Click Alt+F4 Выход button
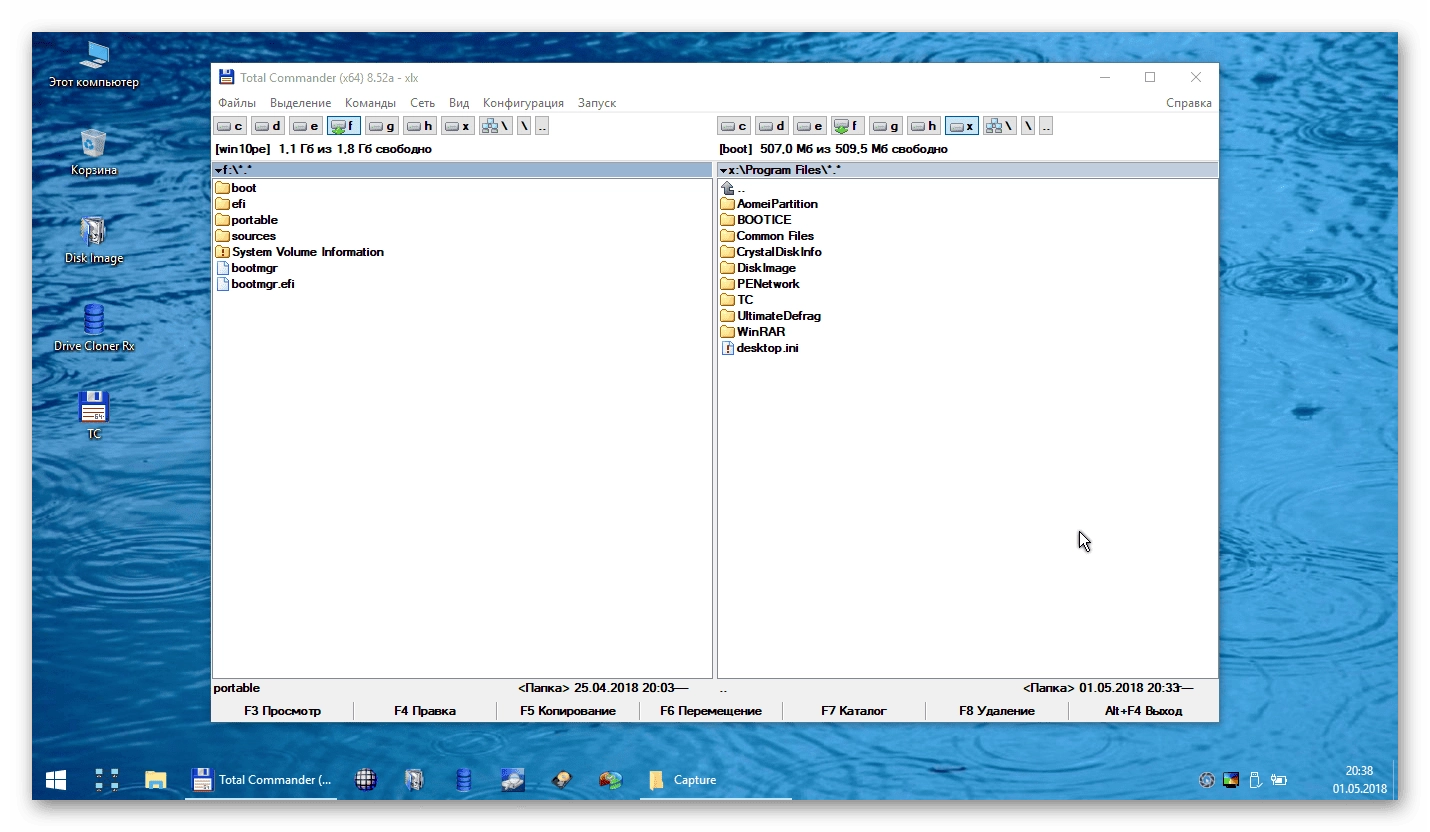 coord(1143,711)
